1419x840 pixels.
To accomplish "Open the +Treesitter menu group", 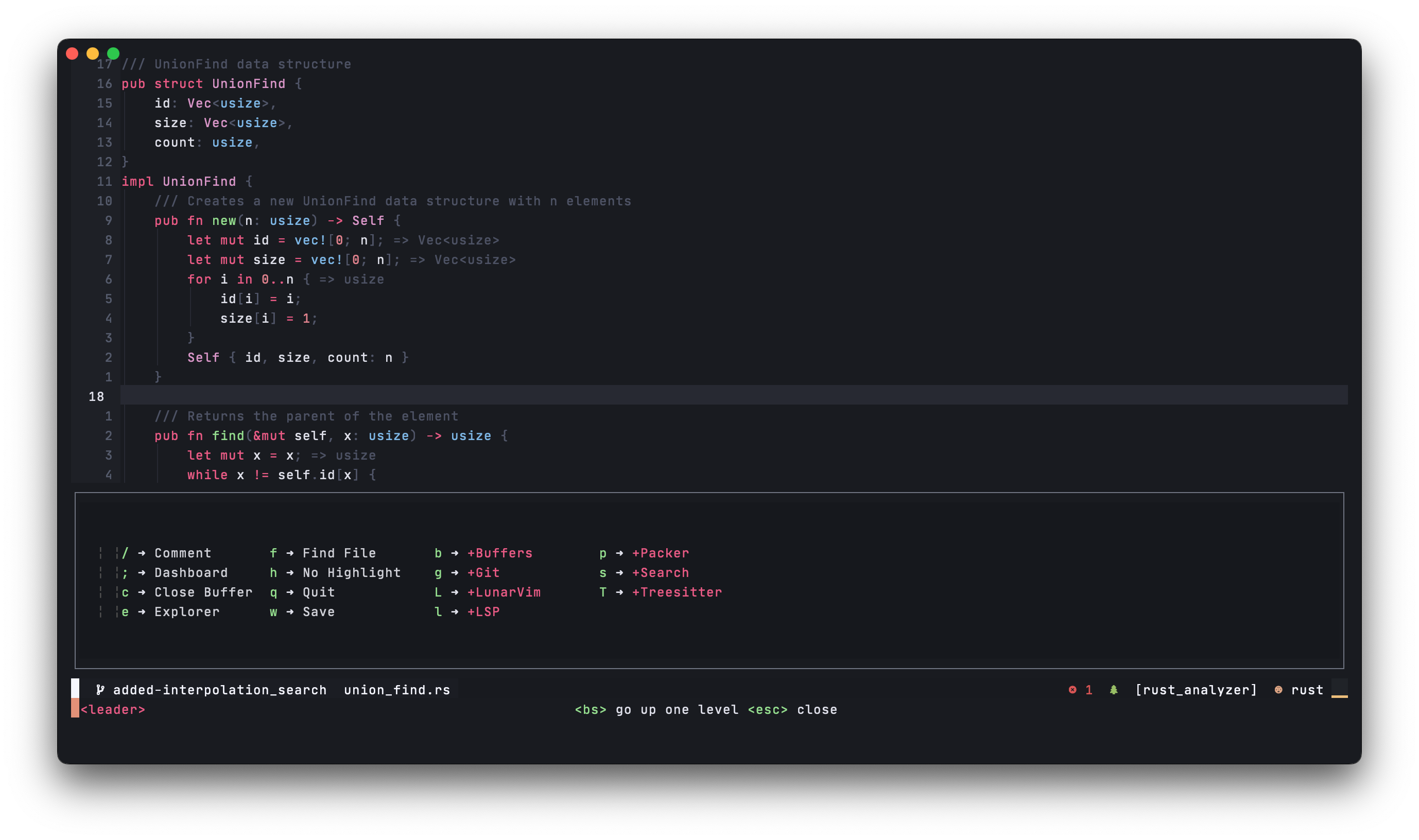I will coord(677,592).
